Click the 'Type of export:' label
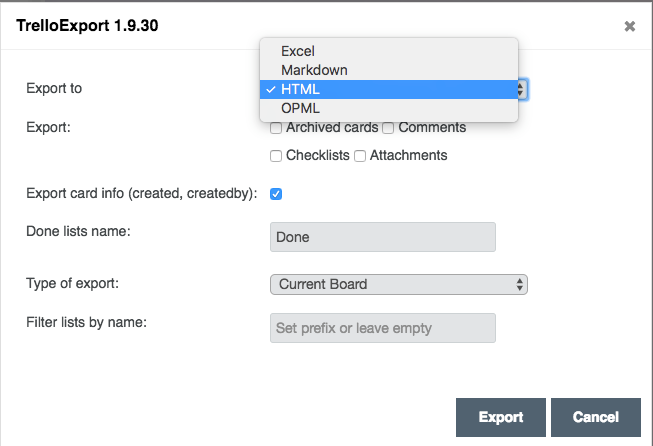This screenshot has height=446, width=653. [72, 283]
